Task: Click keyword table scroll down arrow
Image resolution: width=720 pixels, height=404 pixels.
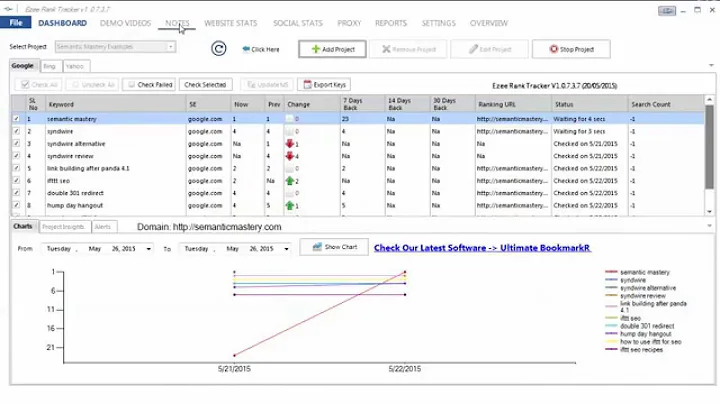Action: pyautogui.click(x=709, y=212)
